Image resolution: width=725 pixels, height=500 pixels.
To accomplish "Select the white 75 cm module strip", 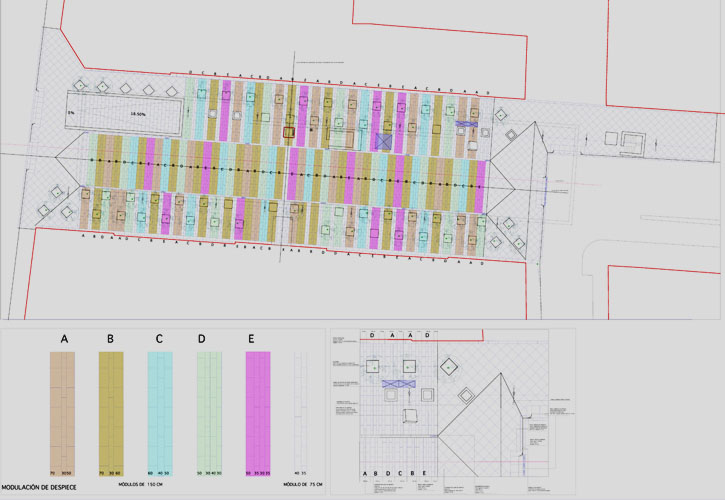I will [x=297, y=412].
